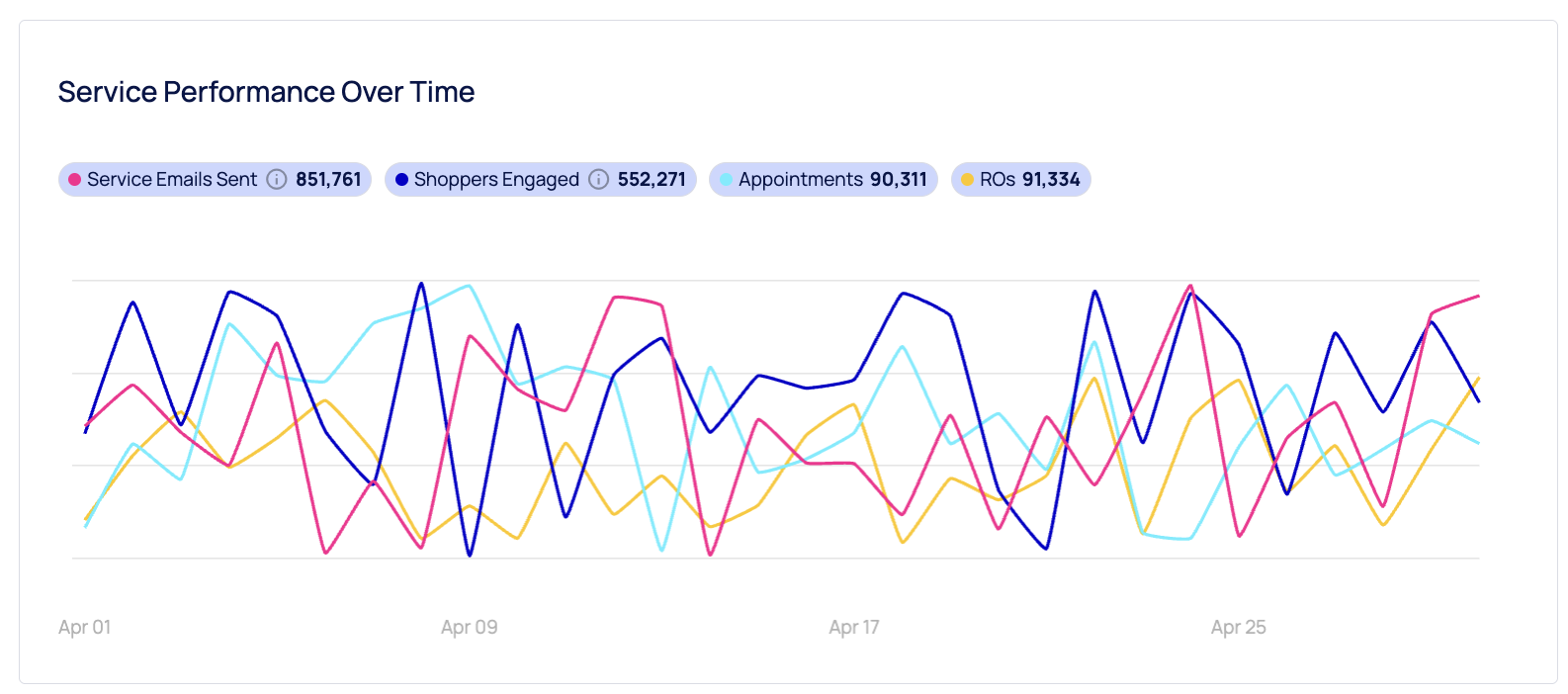
Task: Click the yellow ROs legend dot
Action: point(967,180)
